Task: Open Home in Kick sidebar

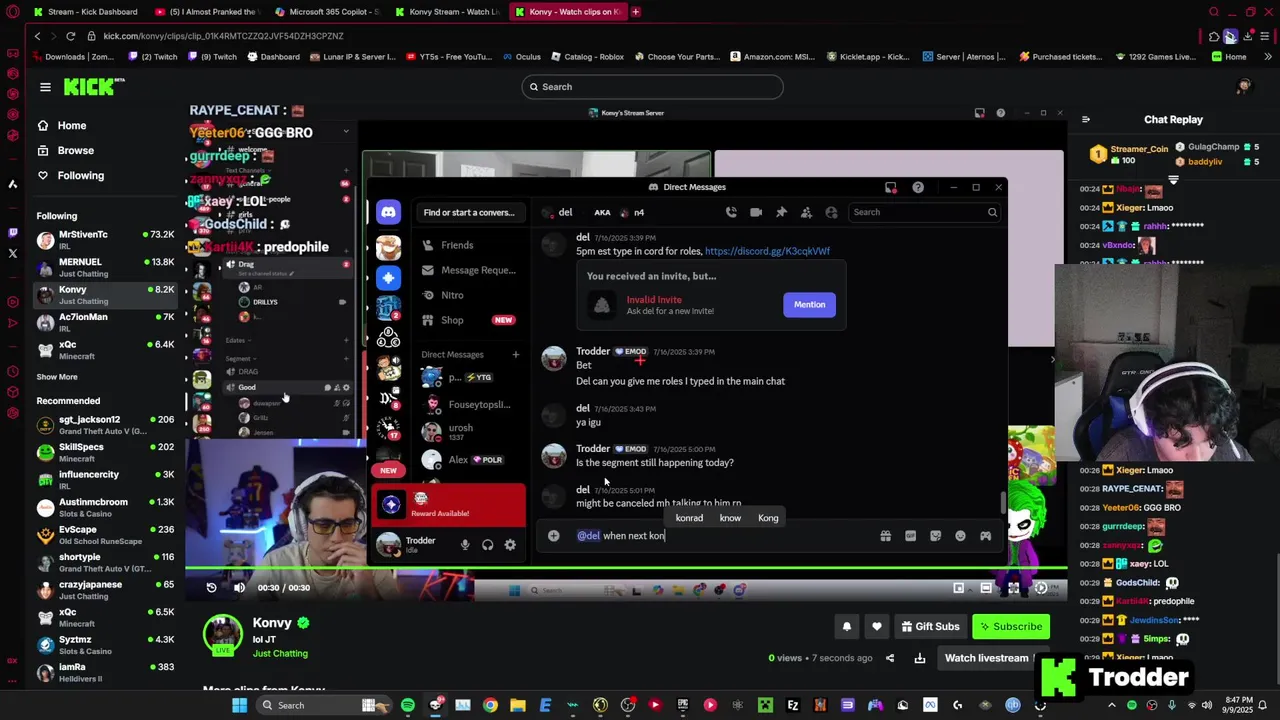Action: [72, 125]
